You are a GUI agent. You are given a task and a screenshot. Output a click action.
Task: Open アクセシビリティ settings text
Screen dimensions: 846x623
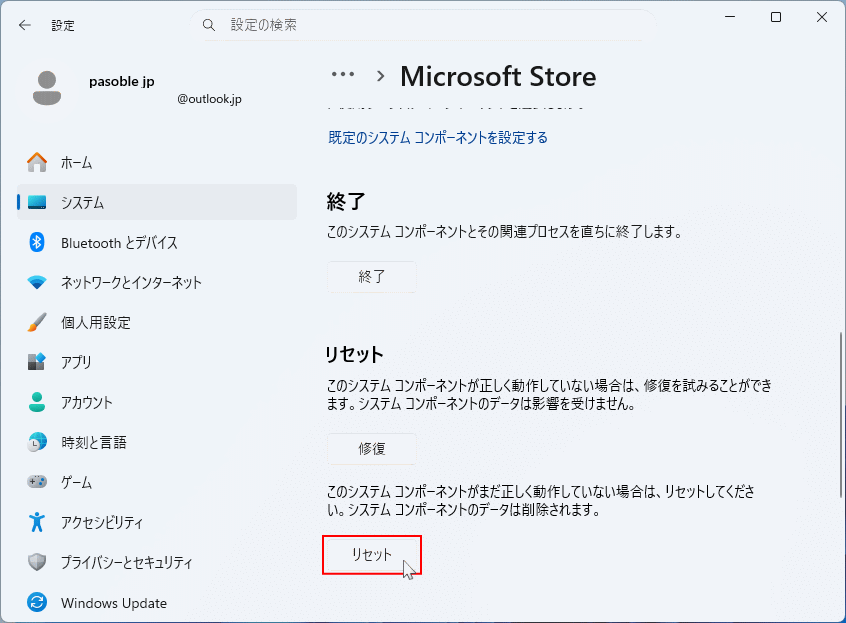click(102, 522)
